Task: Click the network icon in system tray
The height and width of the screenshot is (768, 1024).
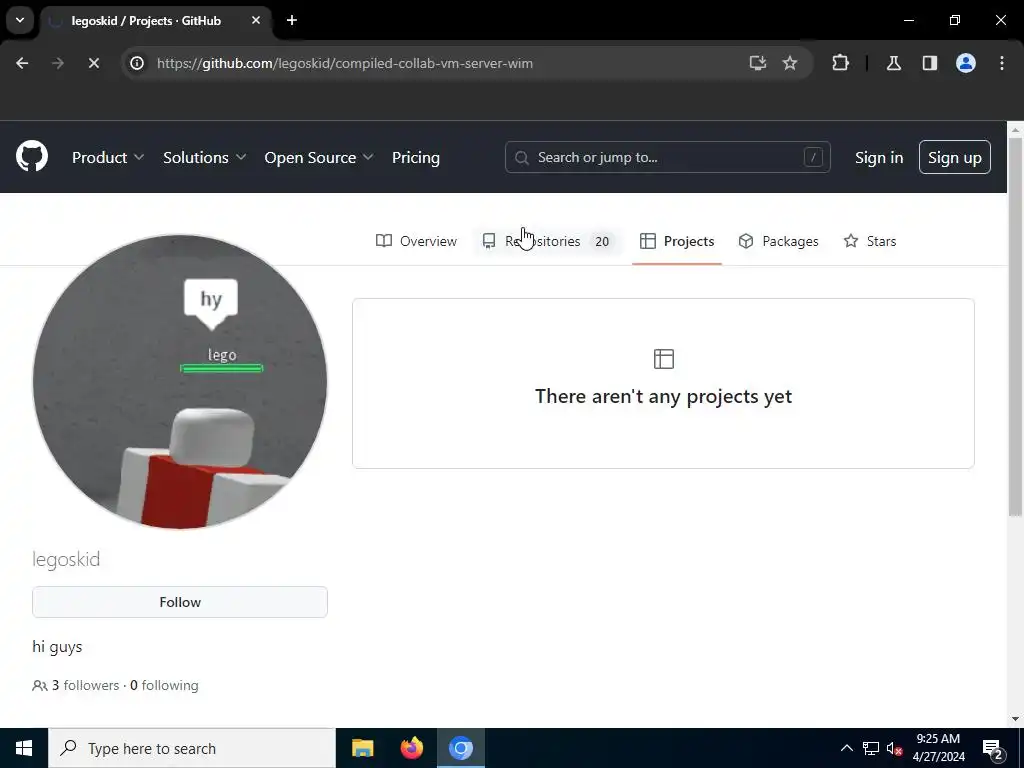Action: click(x=871, y=748)
